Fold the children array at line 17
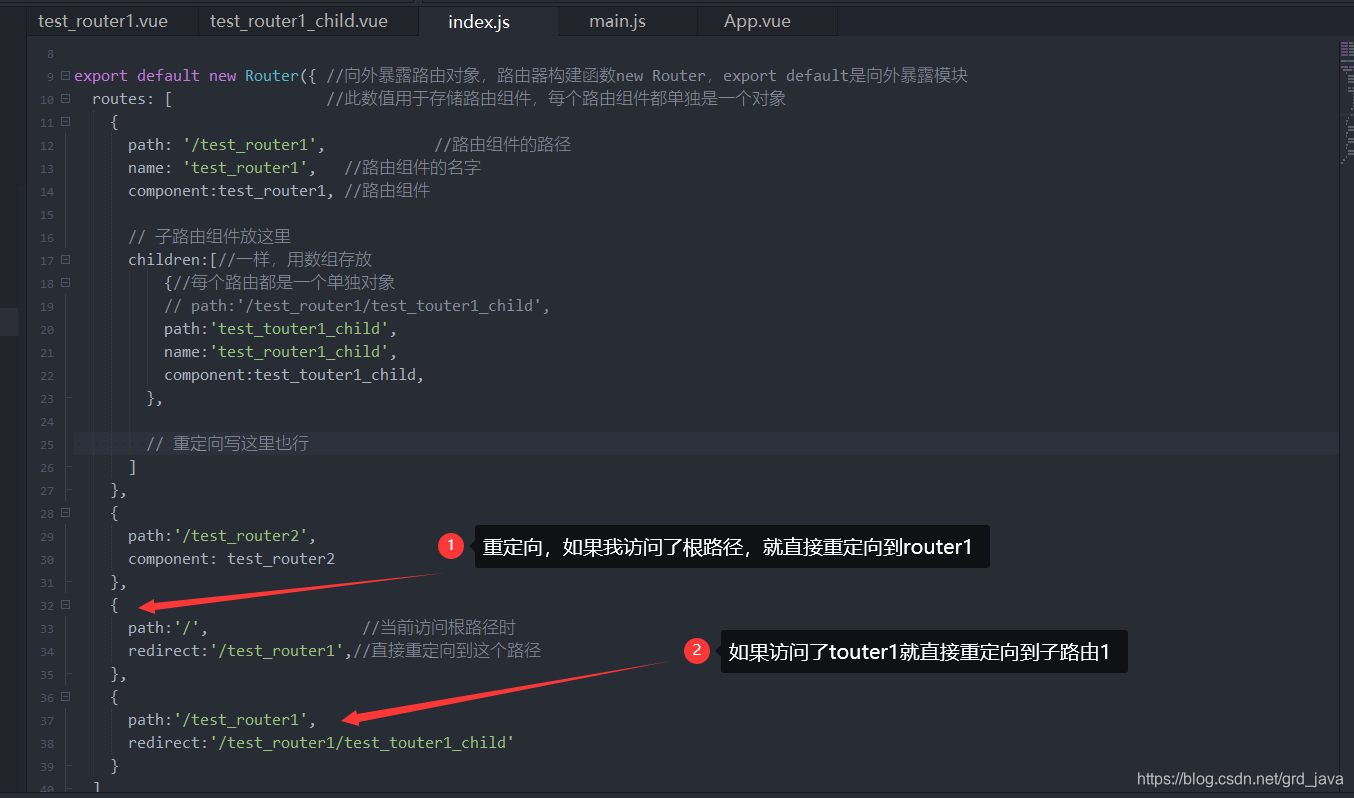Image resolution: width=1354 pixels, height=798 pixels. 65,259
